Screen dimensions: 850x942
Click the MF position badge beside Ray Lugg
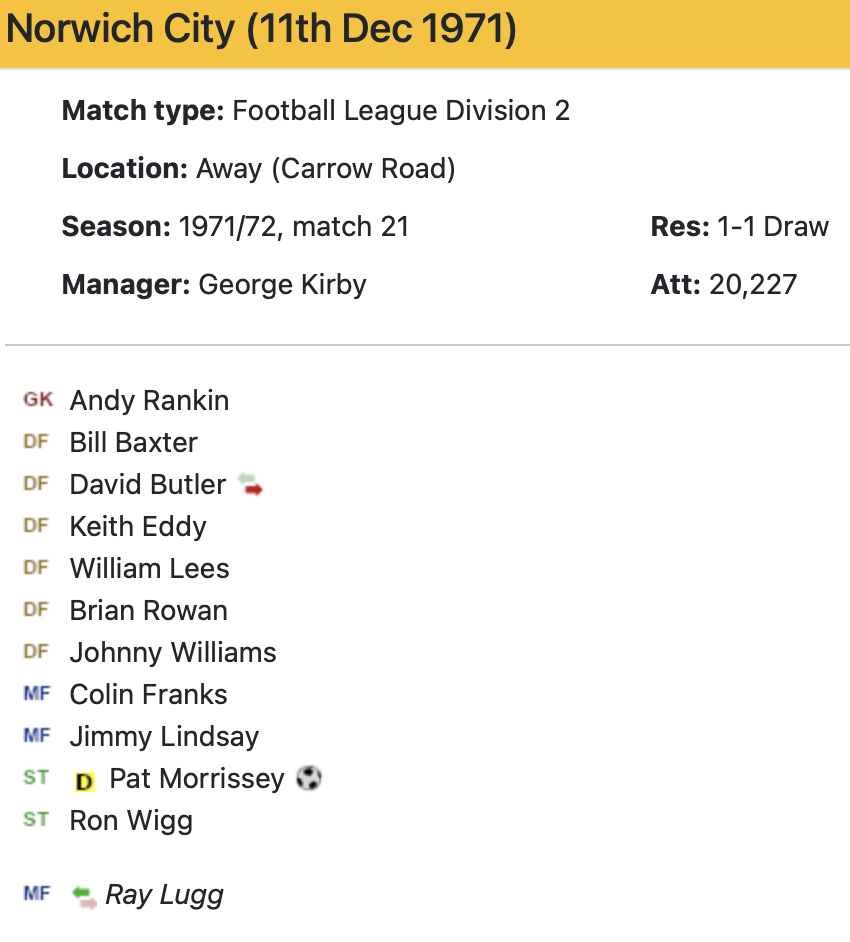click(36, 894)
